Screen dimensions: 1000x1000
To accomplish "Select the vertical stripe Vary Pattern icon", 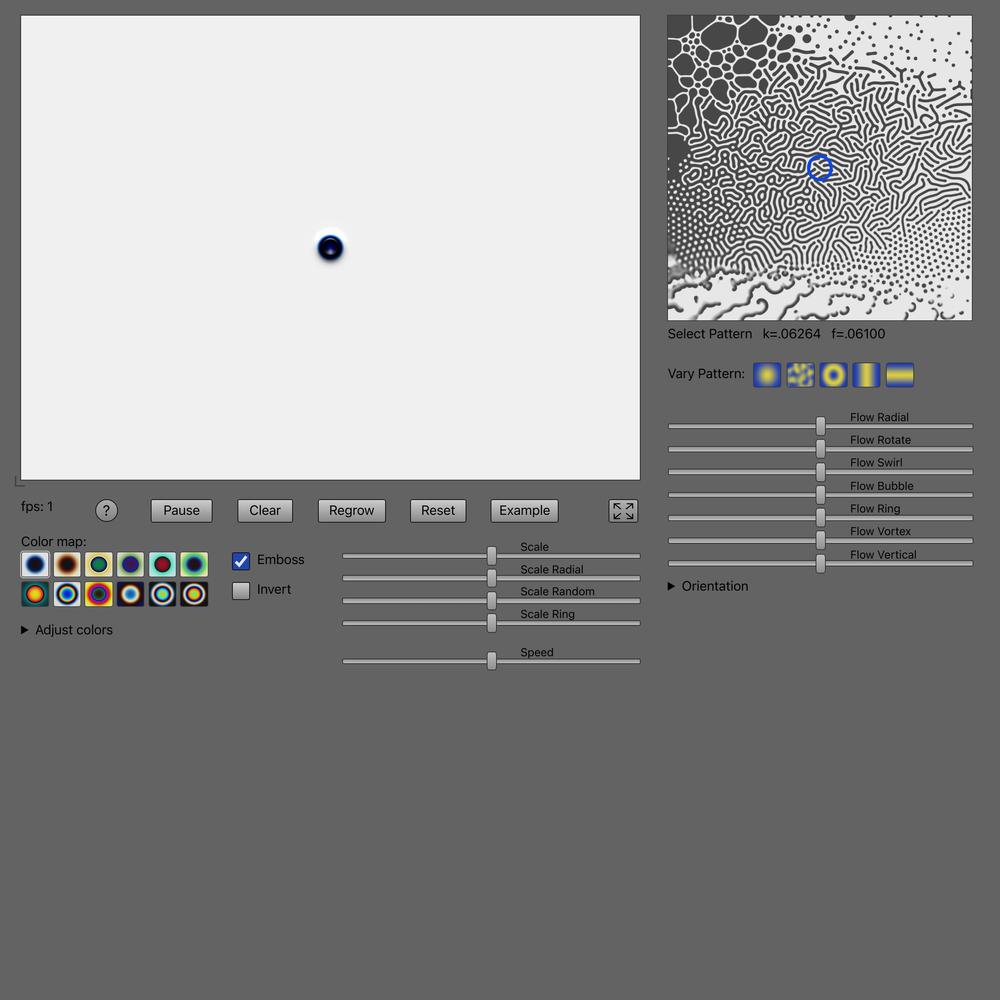I will coord(866,375).
